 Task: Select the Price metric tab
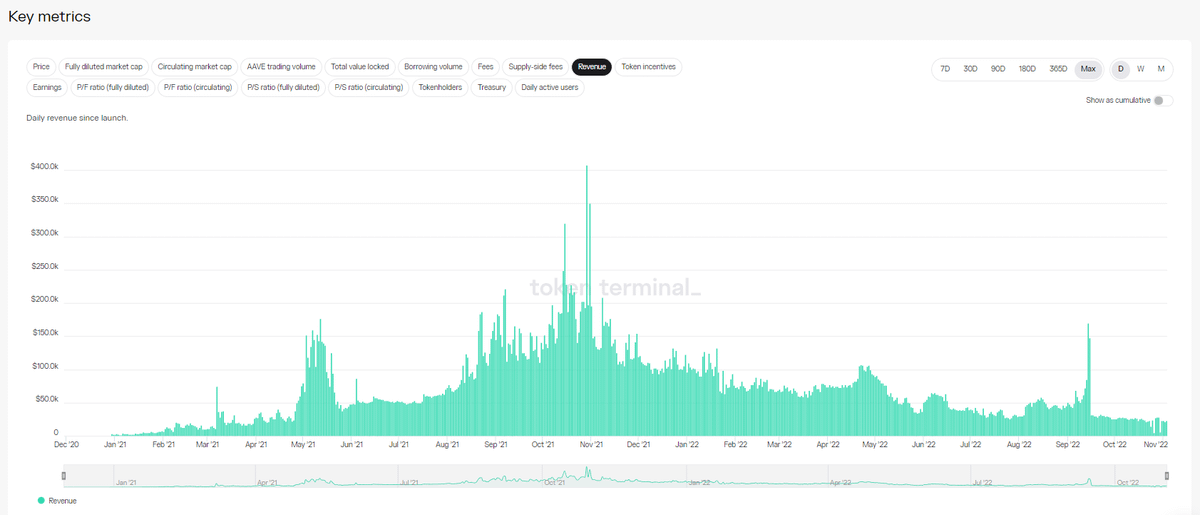pyautogui.click(x=41, y=67)
